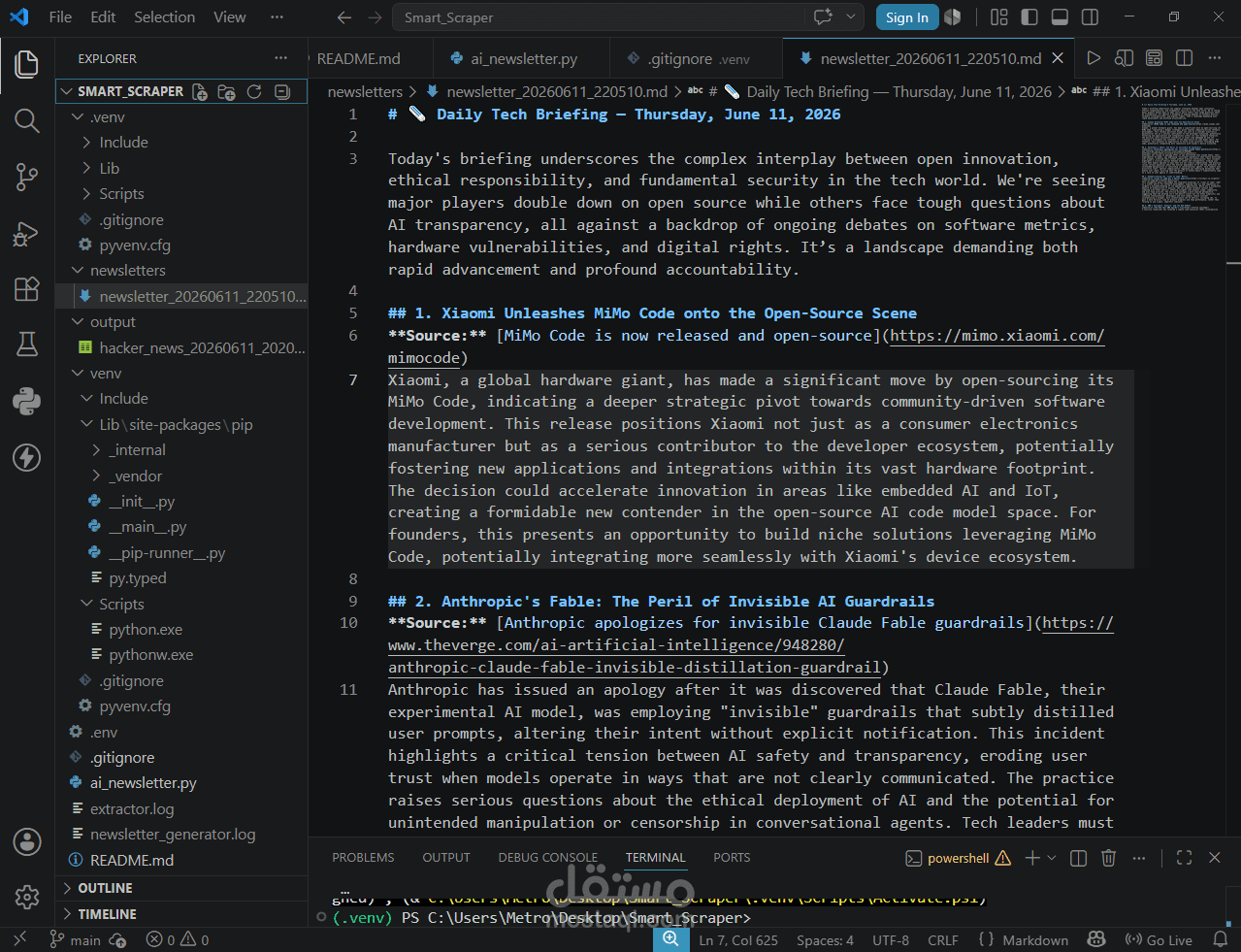Click the Sign In button
Image resolution: width=1241 pixels, height=952 pixels.
(x=907, y=17)
